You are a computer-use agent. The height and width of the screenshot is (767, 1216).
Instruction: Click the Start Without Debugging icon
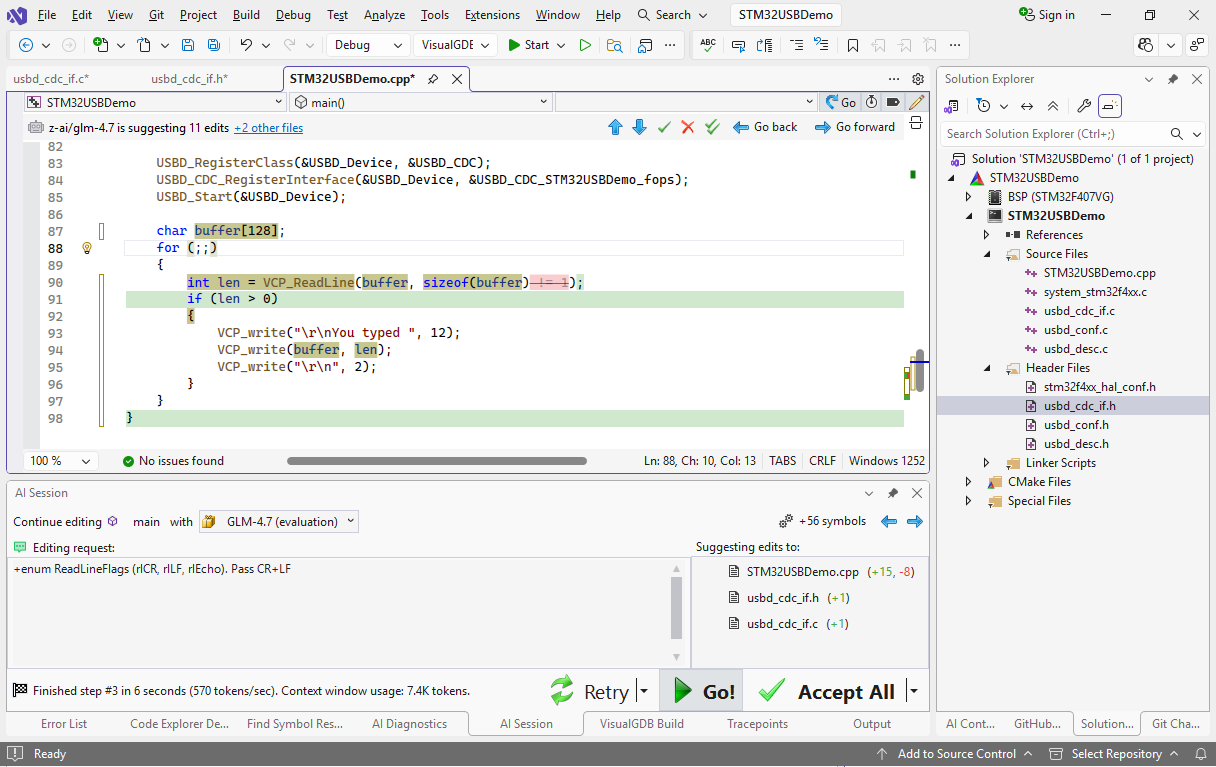pyautogui.click(x=585, y=45)
